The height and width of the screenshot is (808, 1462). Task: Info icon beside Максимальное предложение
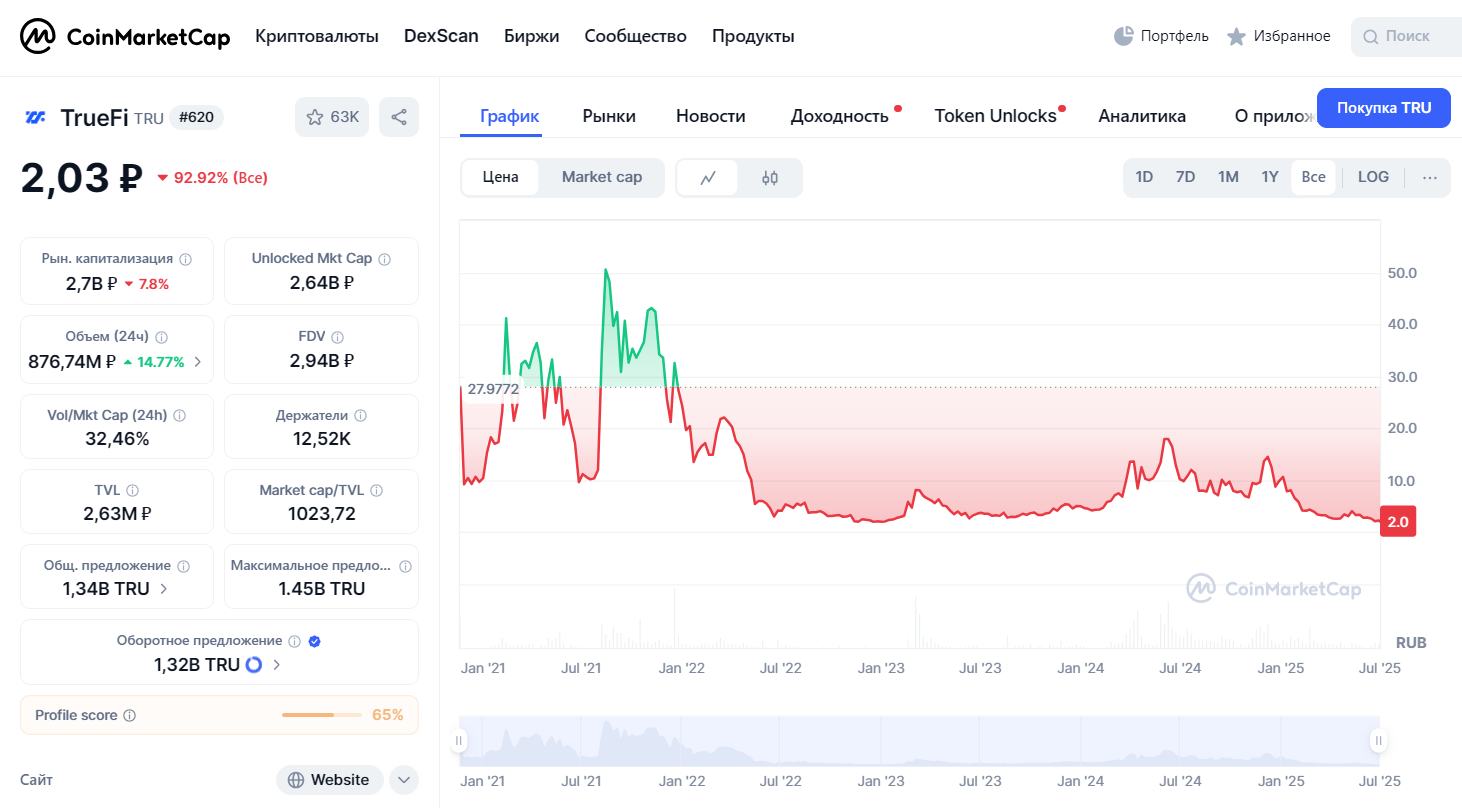coord(405,566)
